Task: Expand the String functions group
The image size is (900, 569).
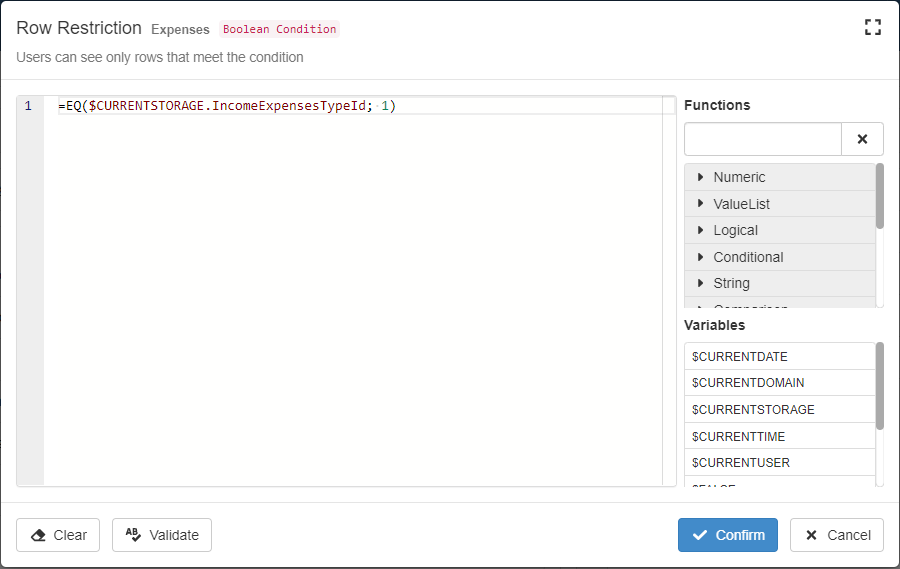Action: click(x=731, y=283)
